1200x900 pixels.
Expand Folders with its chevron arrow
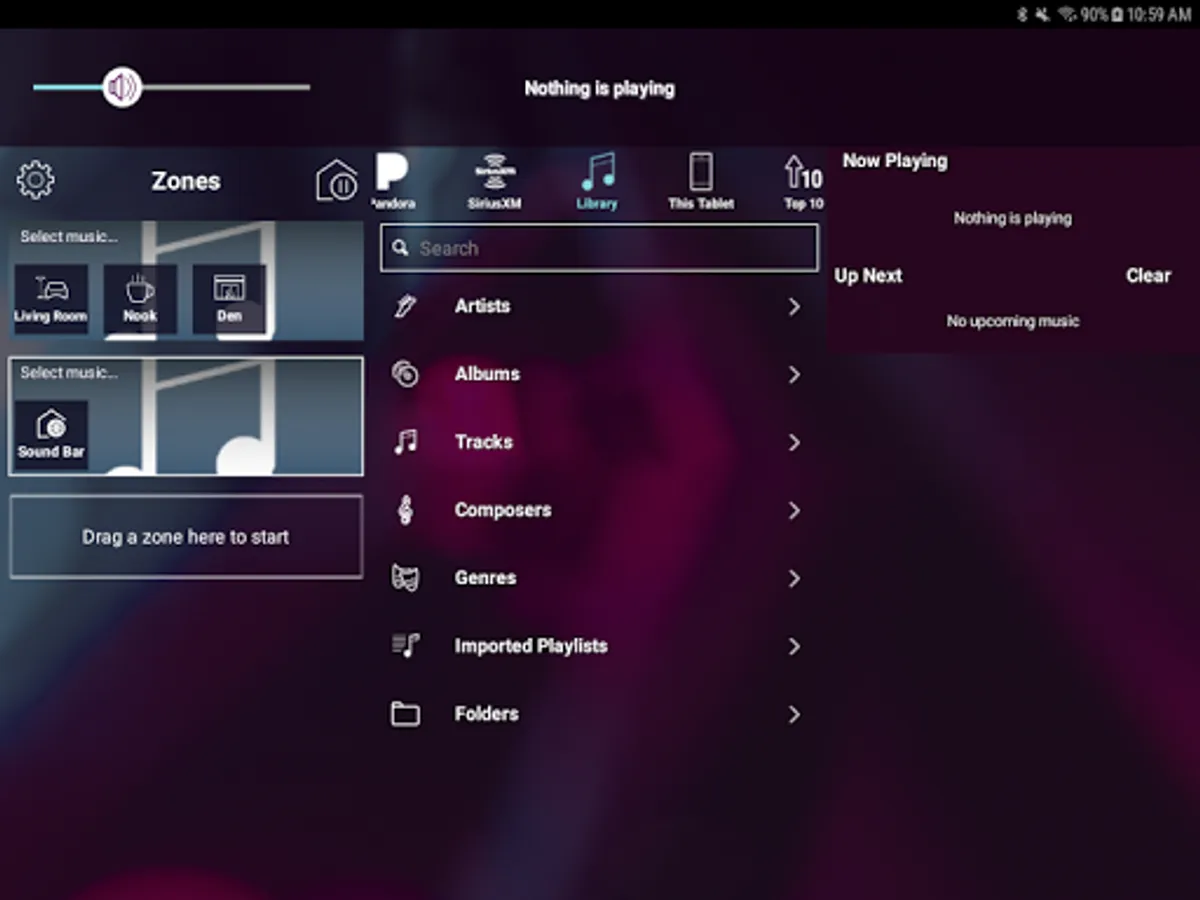(x=794, y=715)
